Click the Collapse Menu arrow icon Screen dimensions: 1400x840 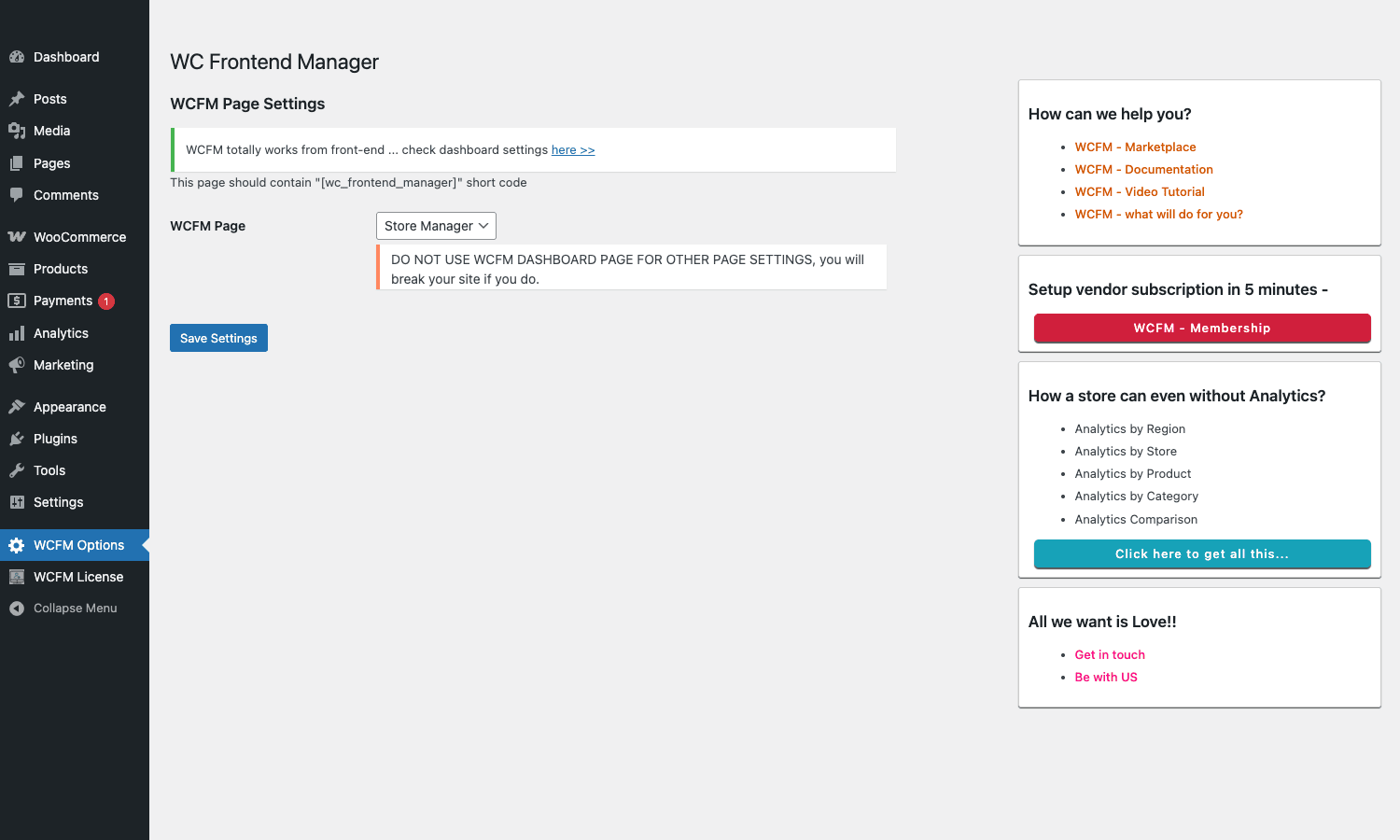(x=17, y=609)
